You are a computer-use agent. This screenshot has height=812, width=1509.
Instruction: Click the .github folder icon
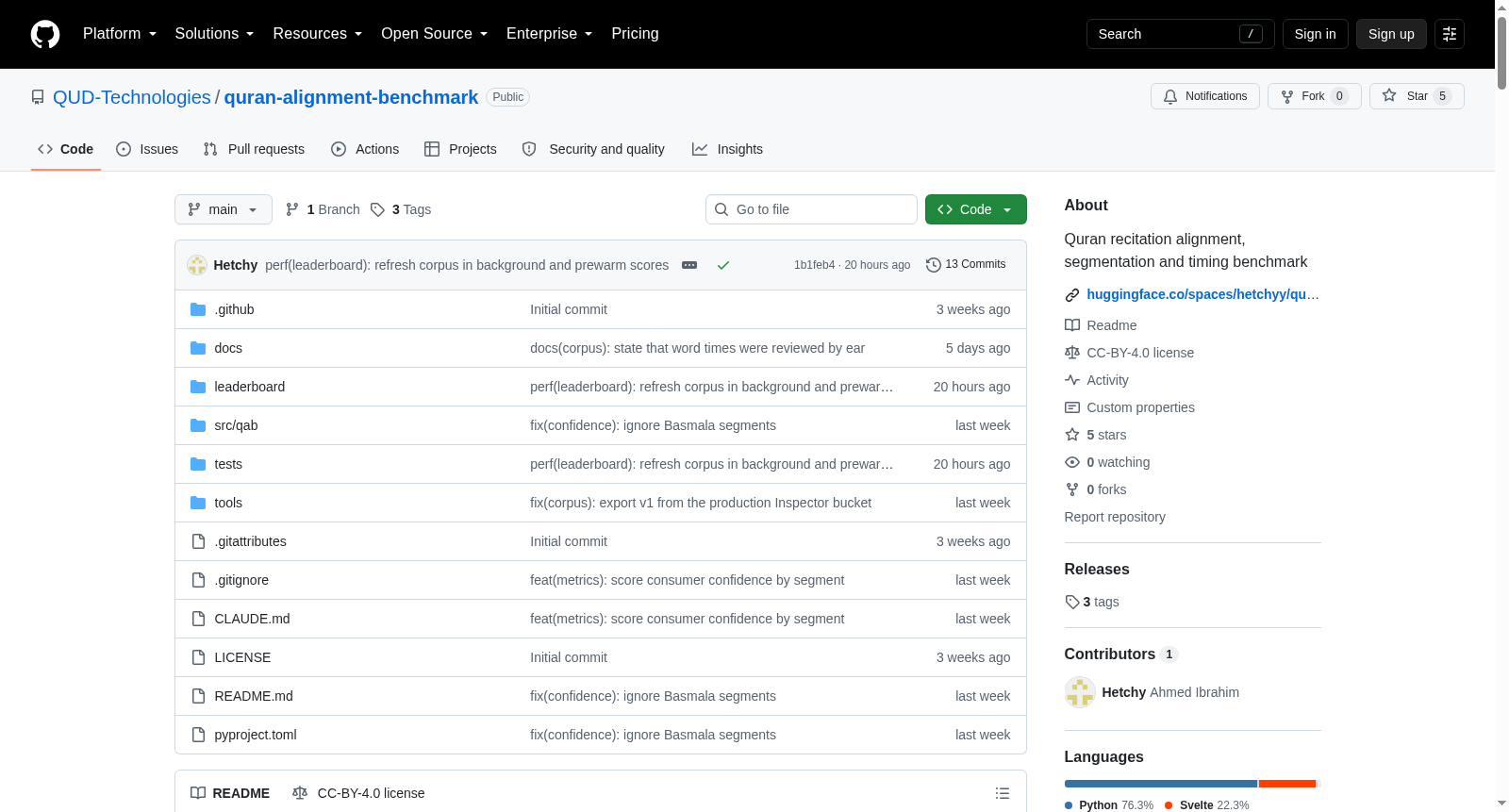point(198,309)
